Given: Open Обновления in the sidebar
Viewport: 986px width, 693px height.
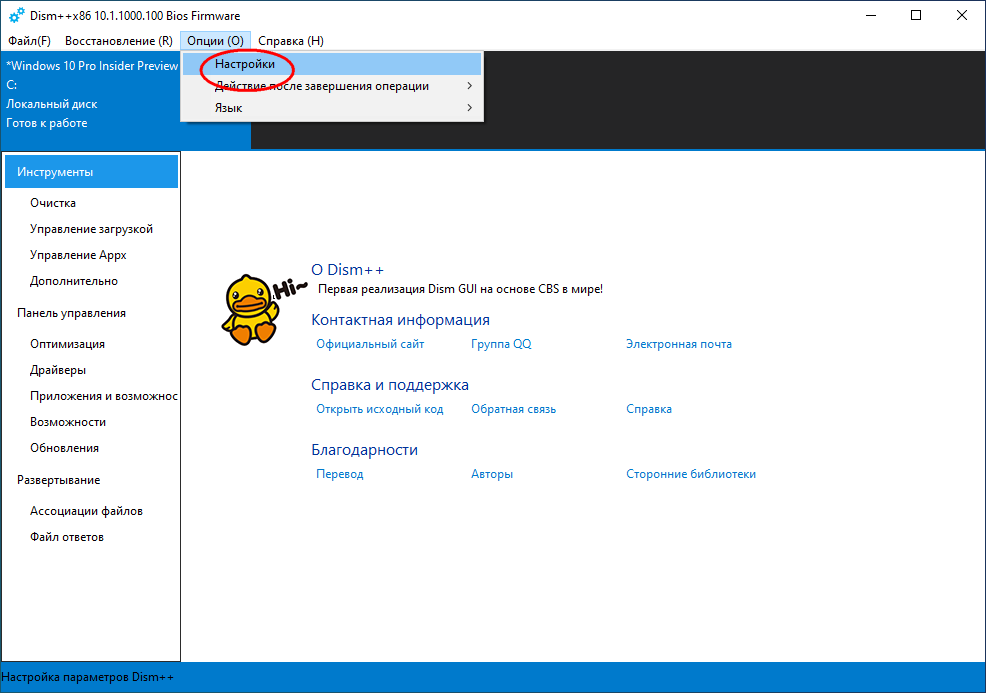Looking at the screenshot, I should click(64, 448).
